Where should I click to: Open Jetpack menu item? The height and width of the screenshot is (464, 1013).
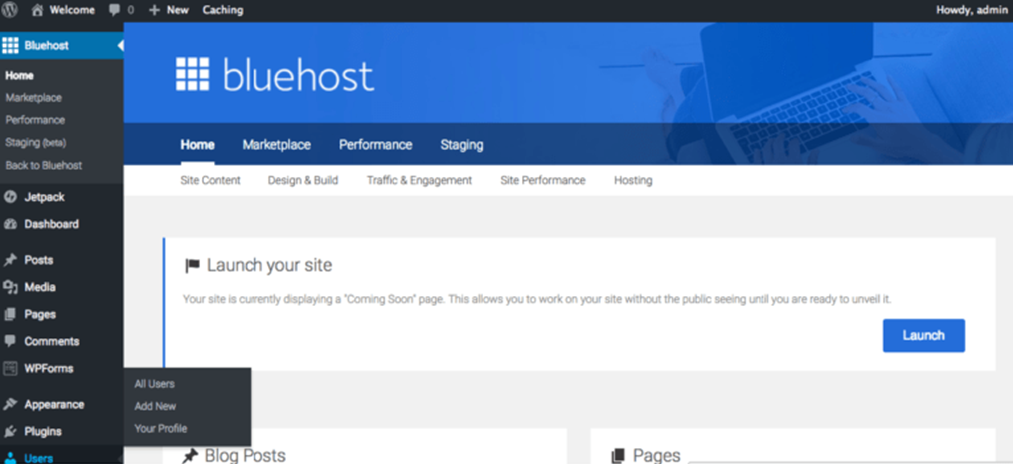[45, 197]
